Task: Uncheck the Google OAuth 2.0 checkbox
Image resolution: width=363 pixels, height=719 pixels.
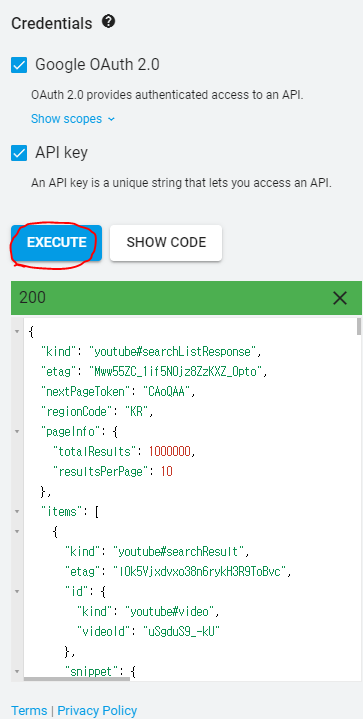Action: [19, 65]
